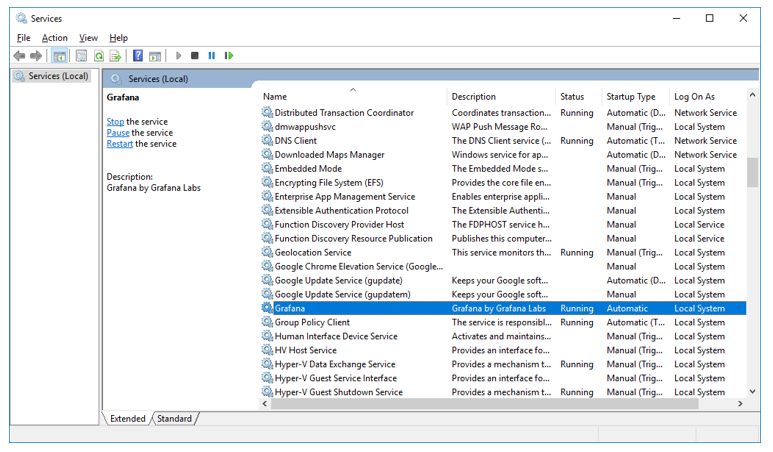Open the View menu
This screenshot has height=452, width=773.
pos(89,38)
